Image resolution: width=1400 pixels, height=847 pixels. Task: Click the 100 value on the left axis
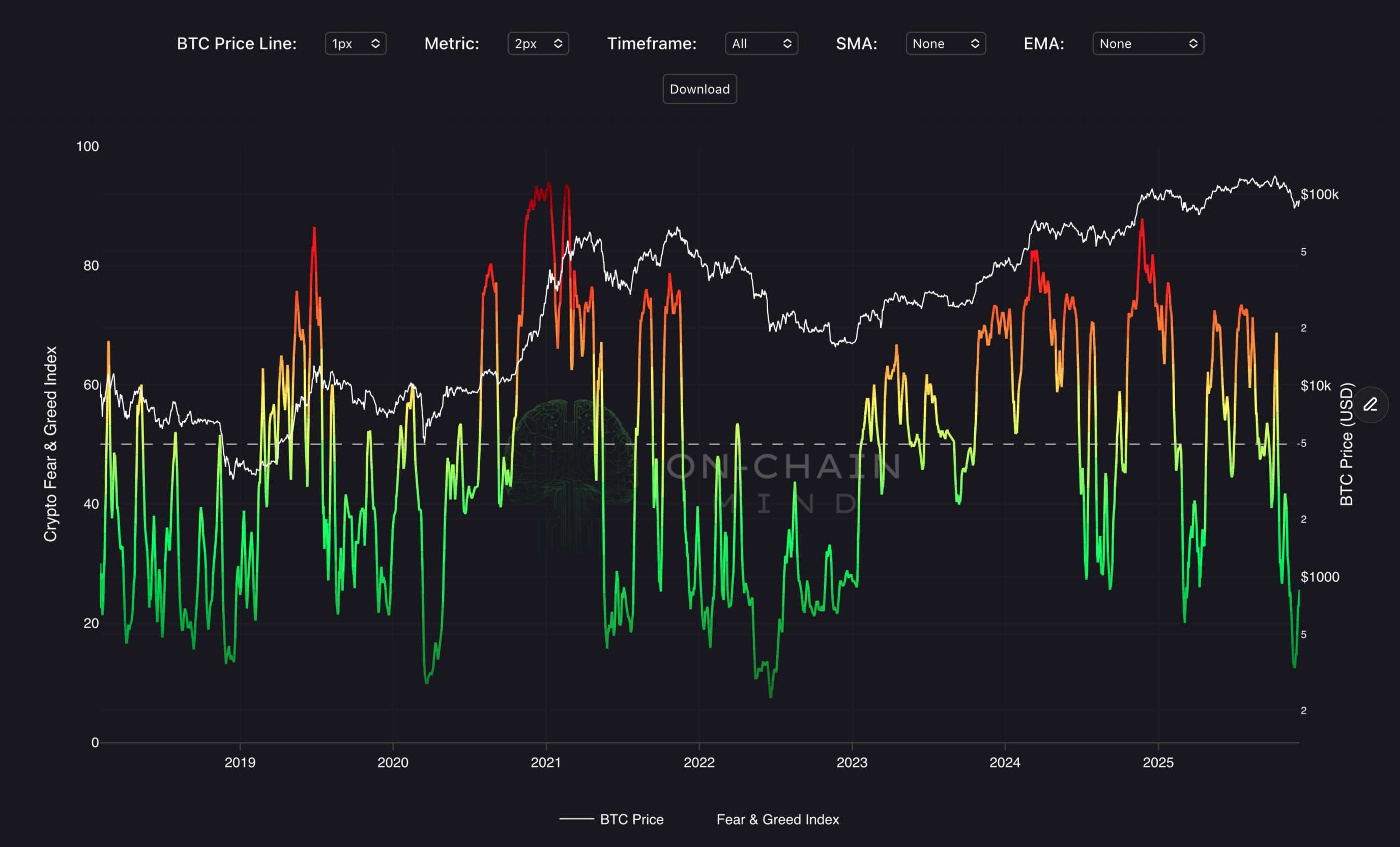pyautogui.click(x=87, y=147)
